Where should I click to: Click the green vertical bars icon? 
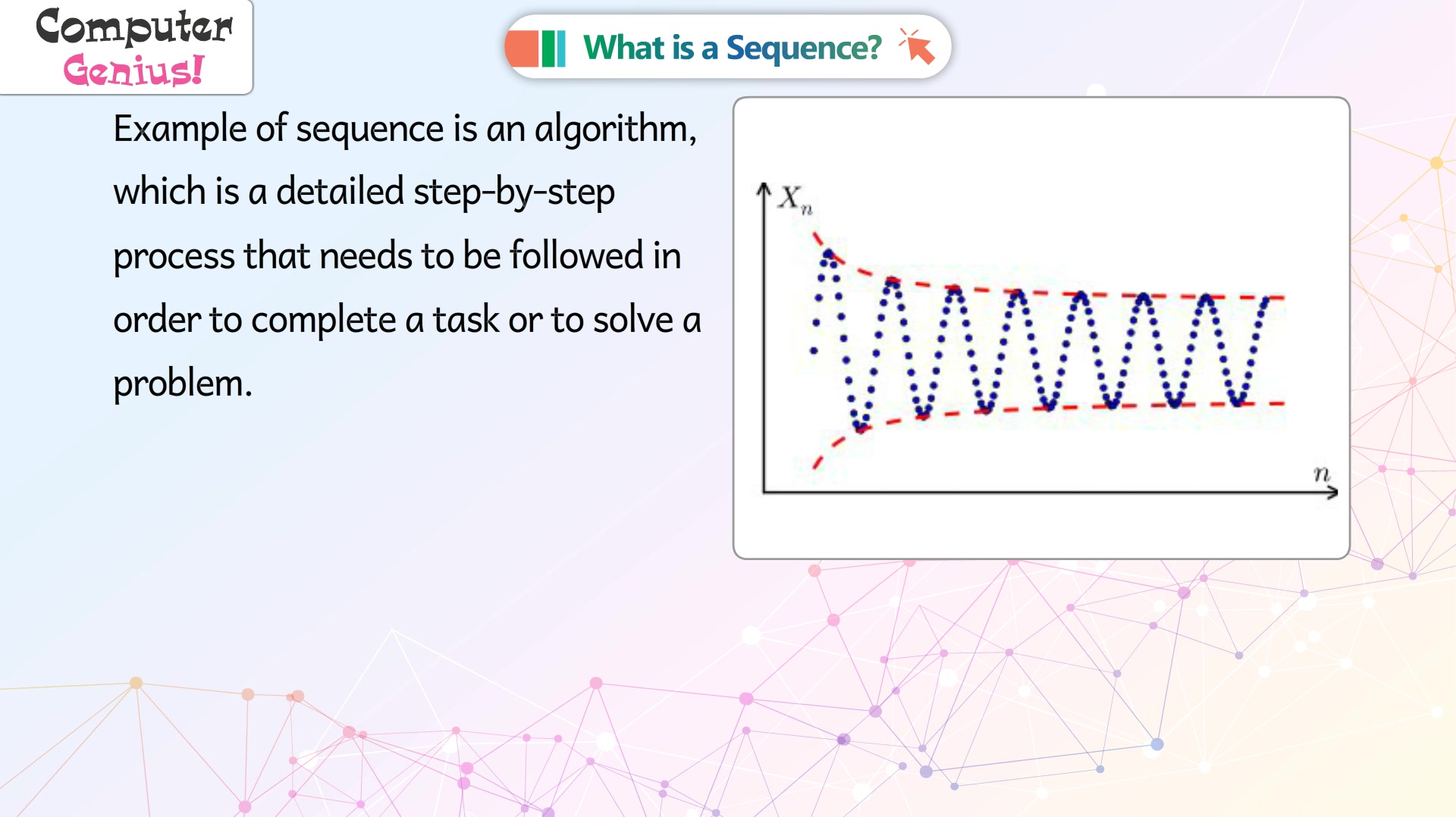(x=554, y=49)
